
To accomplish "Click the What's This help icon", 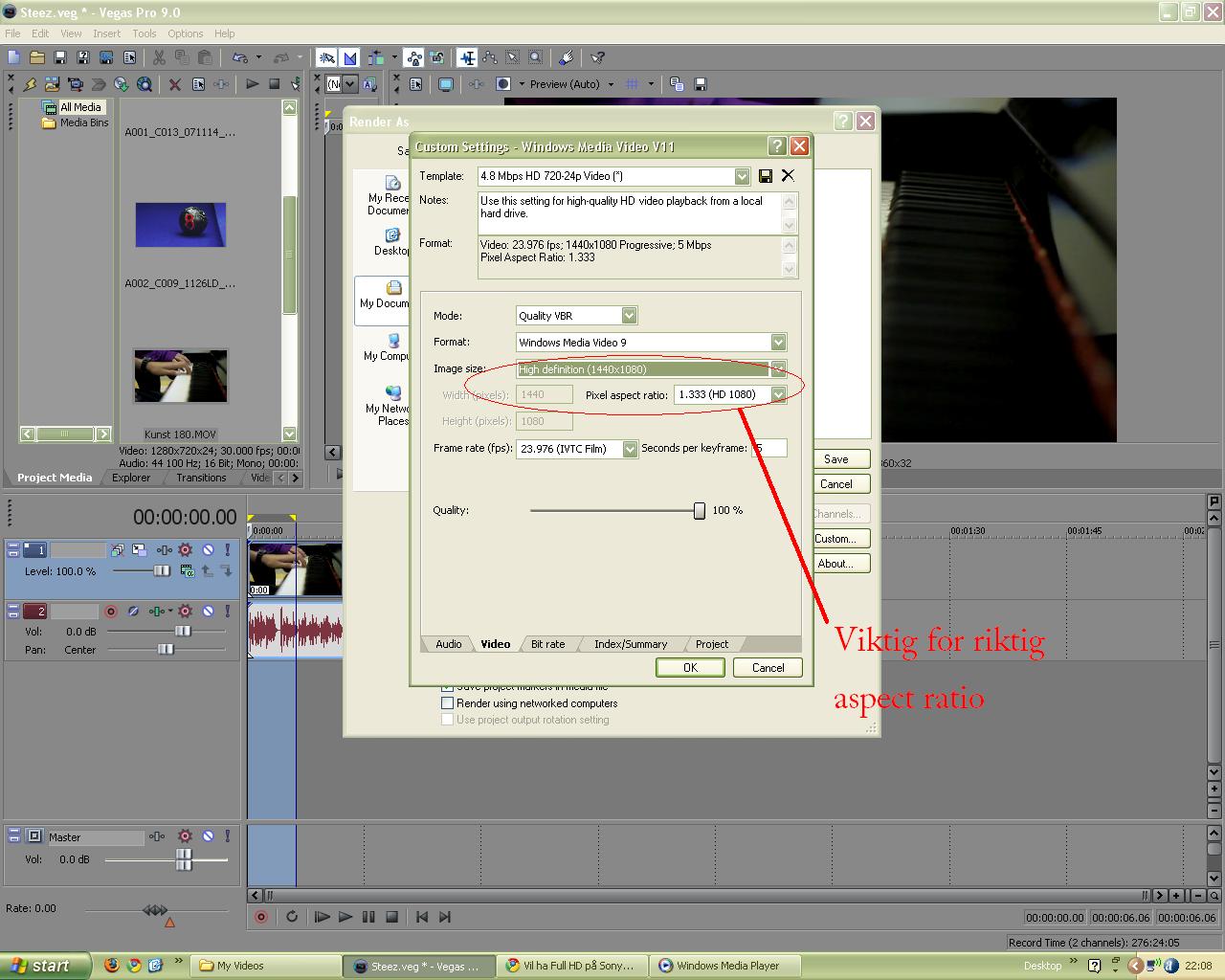I will click(597, 57).
